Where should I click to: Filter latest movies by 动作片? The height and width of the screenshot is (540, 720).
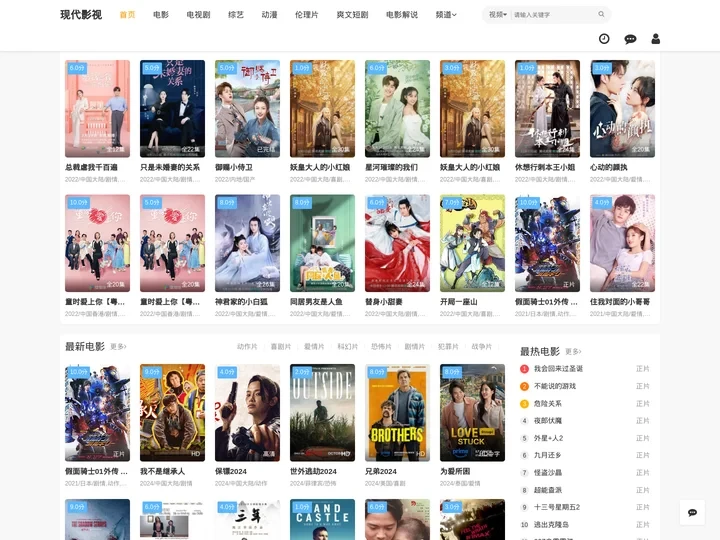click(247, 347)
